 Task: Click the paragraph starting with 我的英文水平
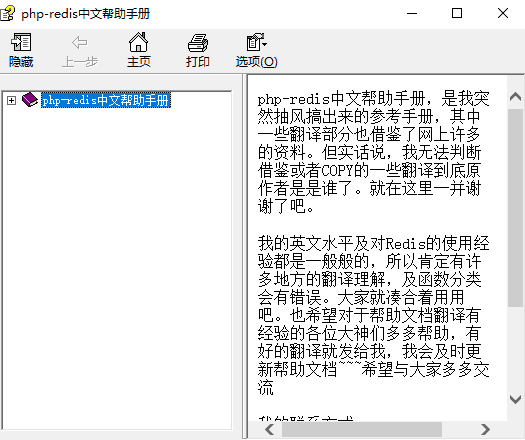pyautogui.click(x=373, y=315)
